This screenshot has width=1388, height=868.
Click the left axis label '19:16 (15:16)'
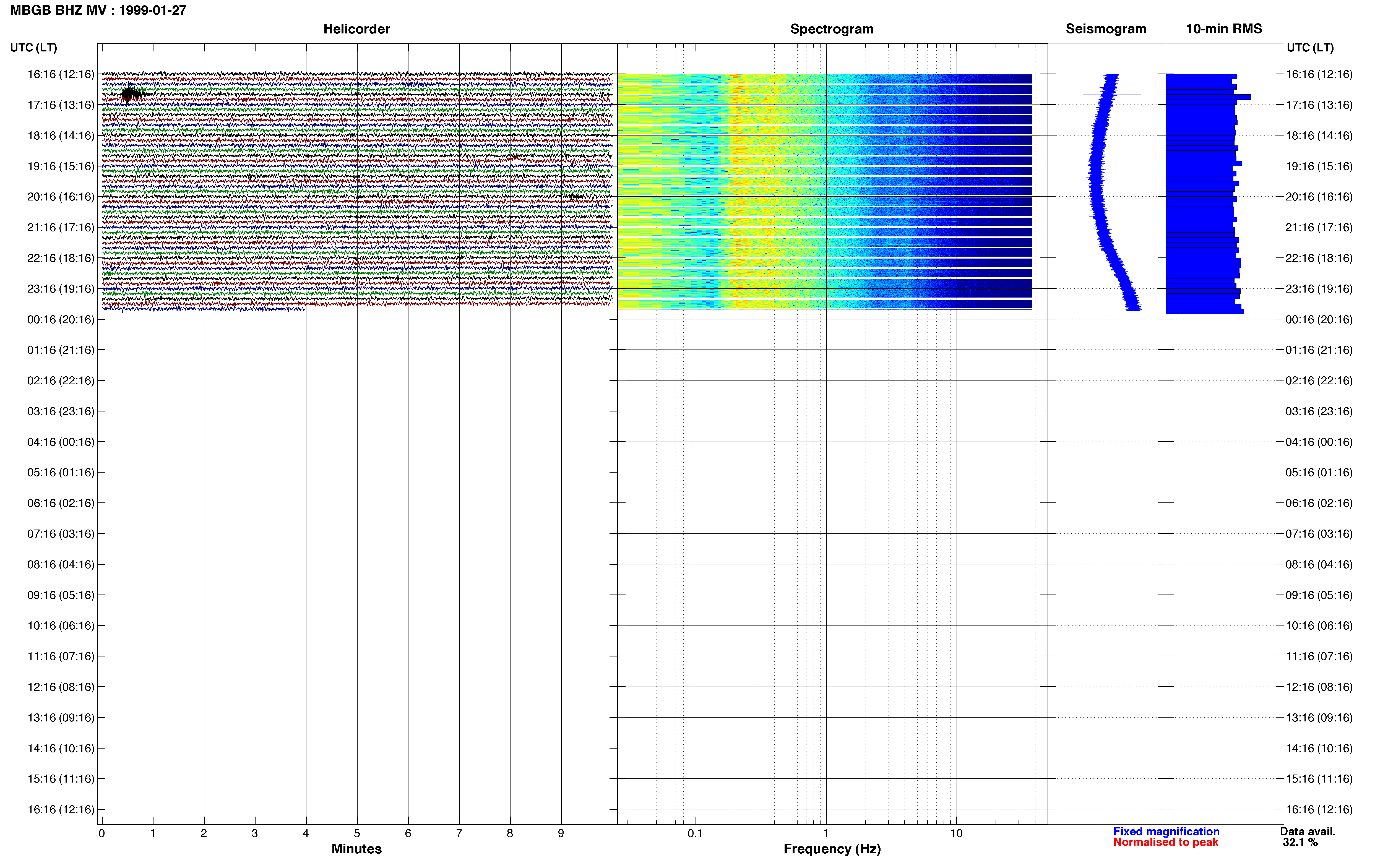click(x=61, y=166)
